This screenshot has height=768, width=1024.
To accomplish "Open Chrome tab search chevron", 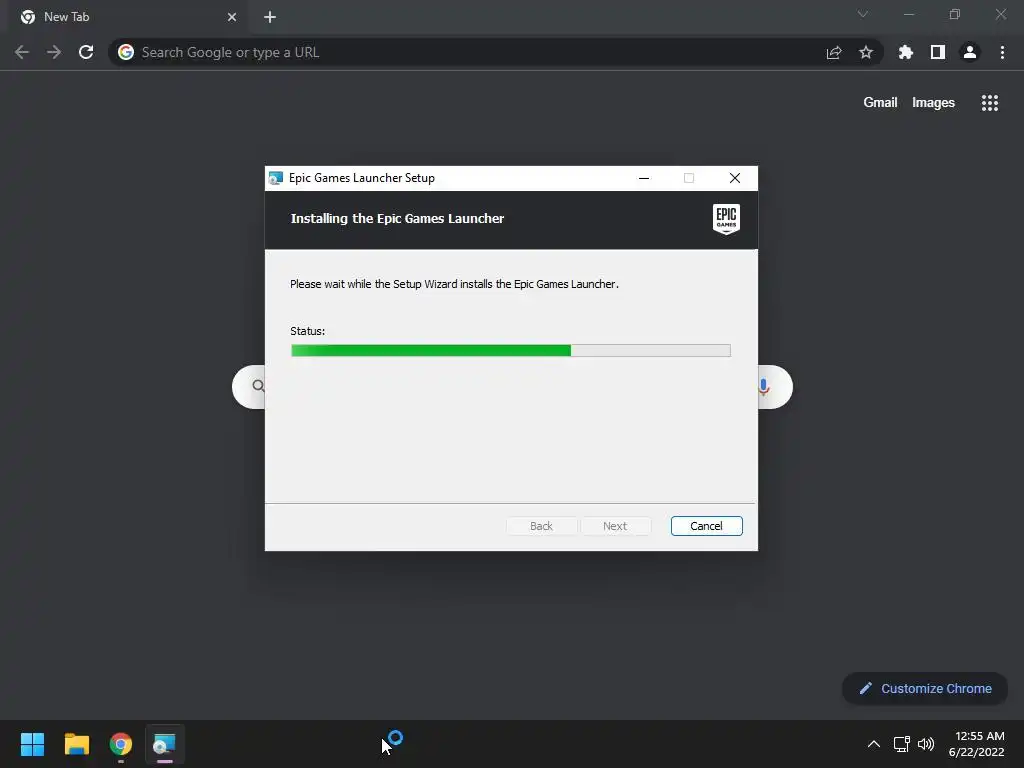I will click(863, 14).
